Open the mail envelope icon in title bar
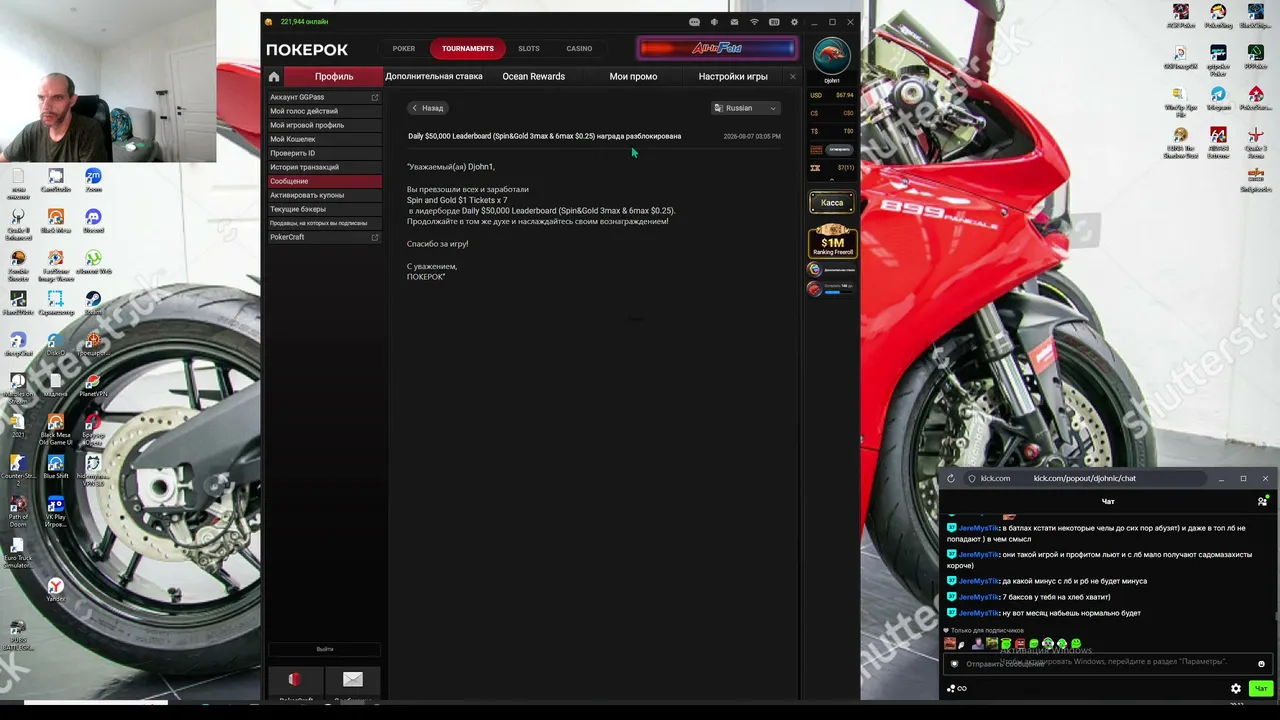This screenshot has height=720, width=1280. [734, 22]
